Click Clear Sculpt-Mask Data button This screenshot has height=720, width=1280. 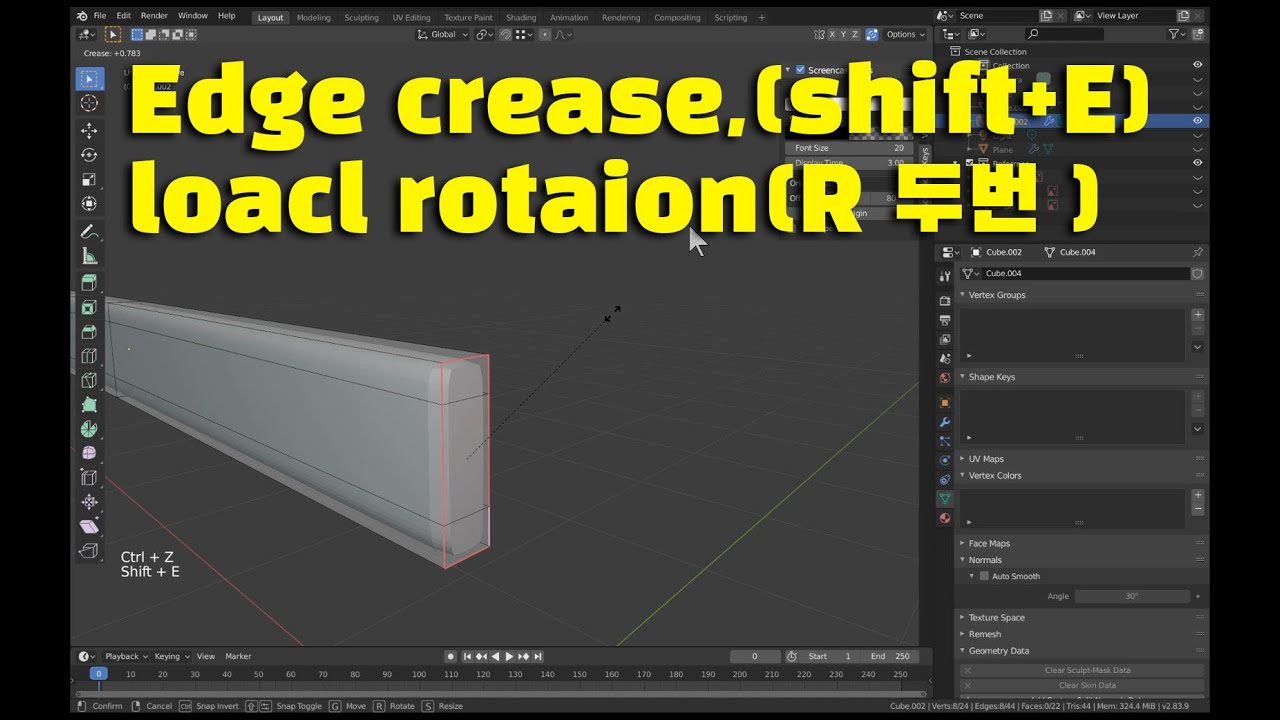point(1082,670)
